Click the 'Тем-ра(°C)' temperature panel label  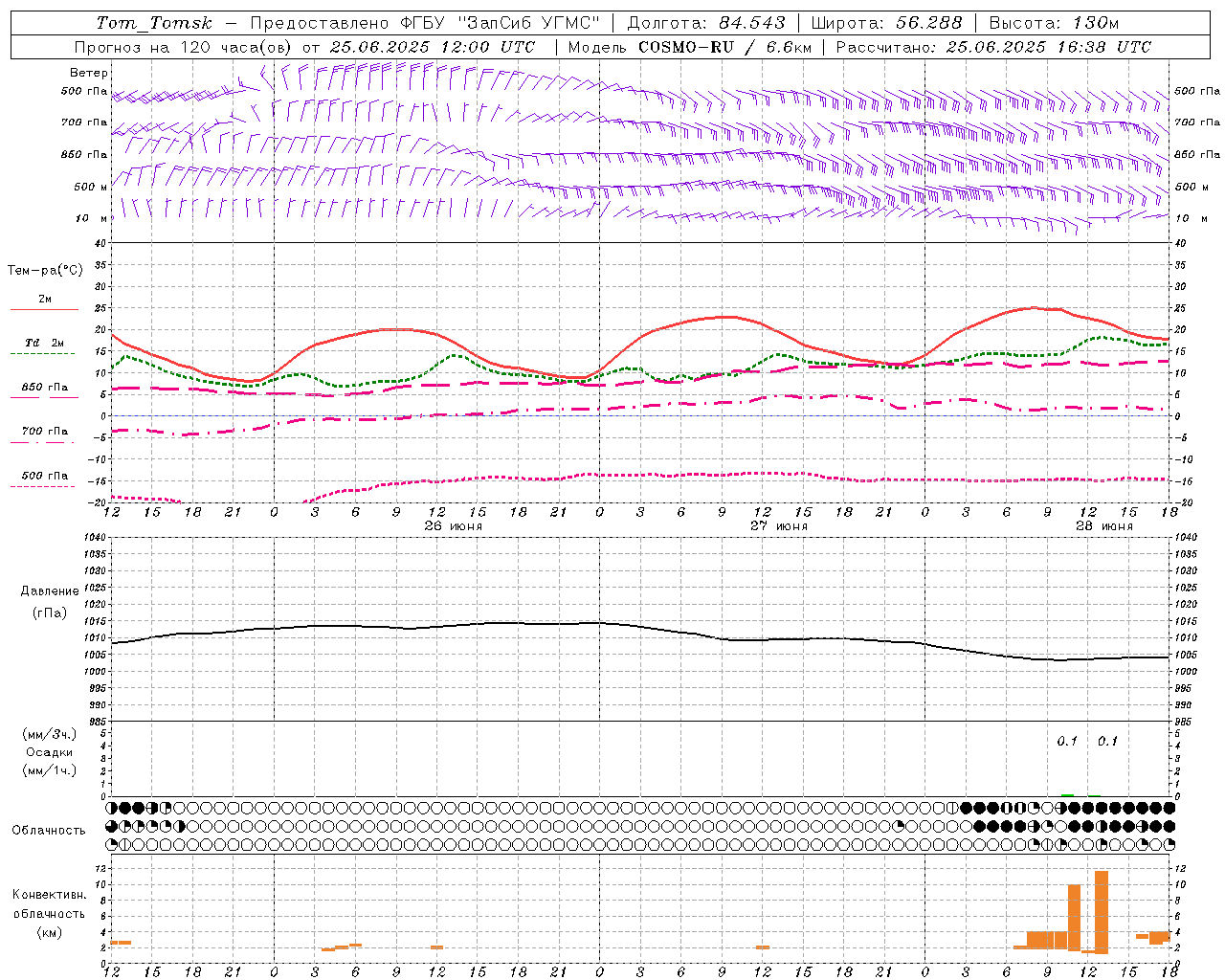pos(45,271)
